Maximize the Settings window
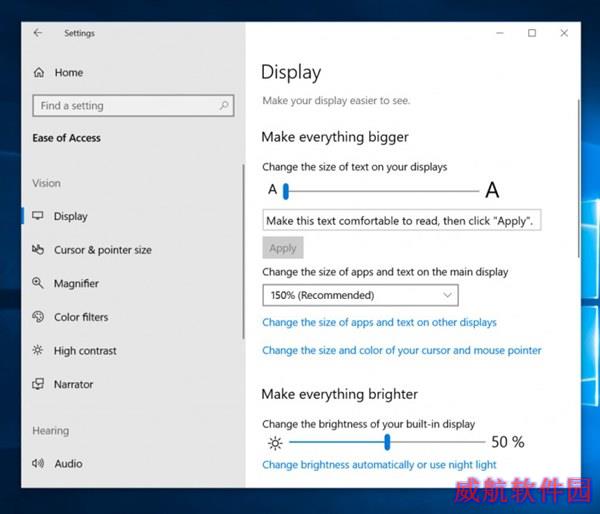 (532, 33)
